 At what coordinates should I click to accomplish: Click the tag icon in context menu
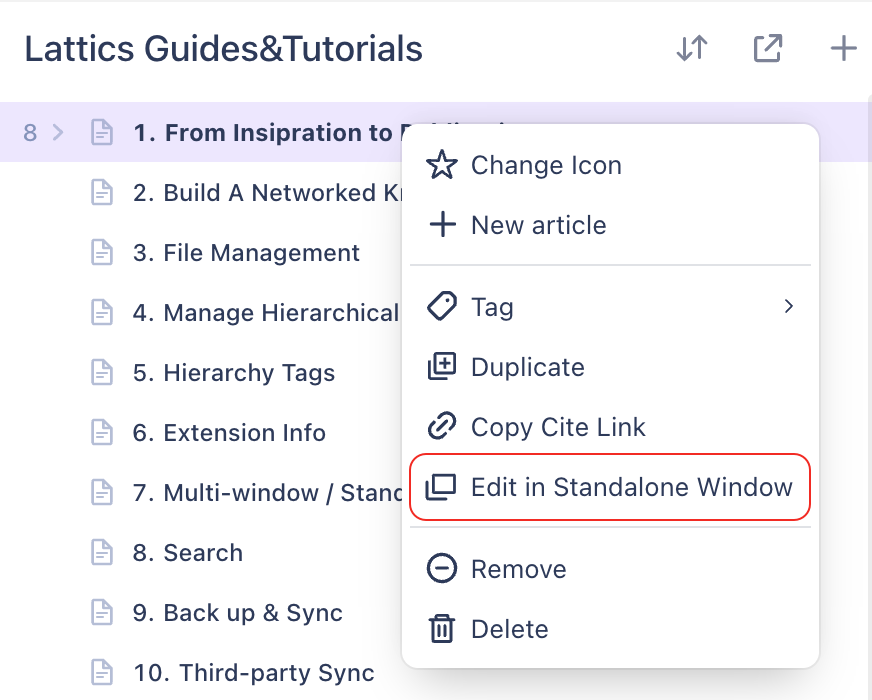coord(442,306)
